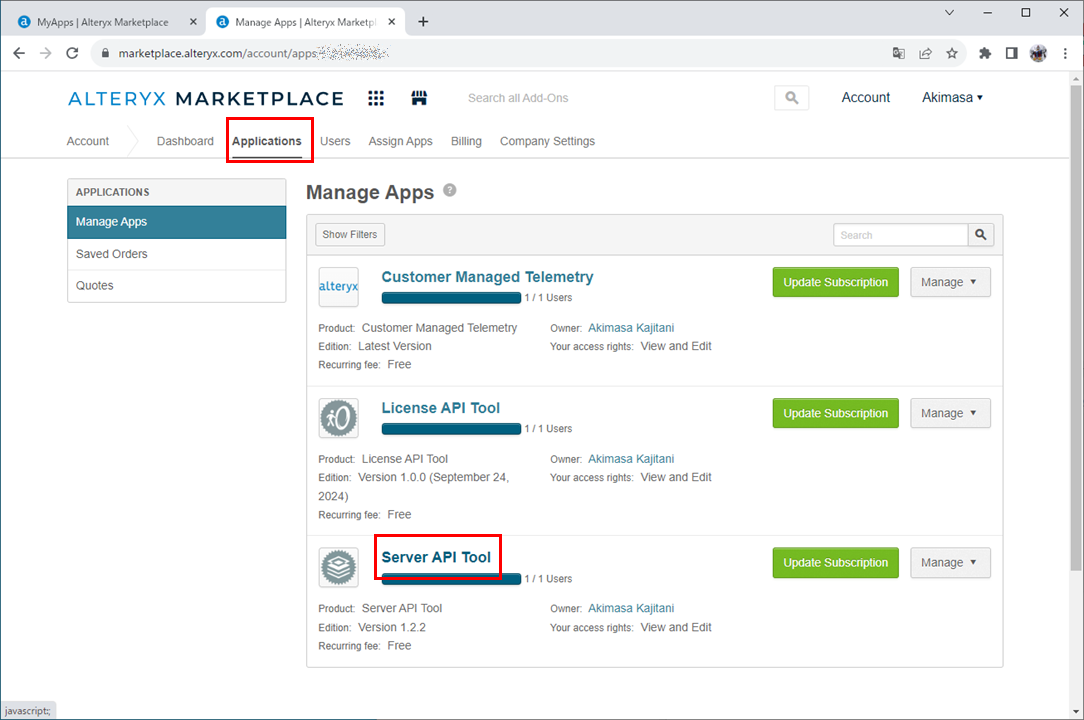Viewport: 1084px width, 720px height.
Task: Click the Show Filters button
Action: point(350,235)
